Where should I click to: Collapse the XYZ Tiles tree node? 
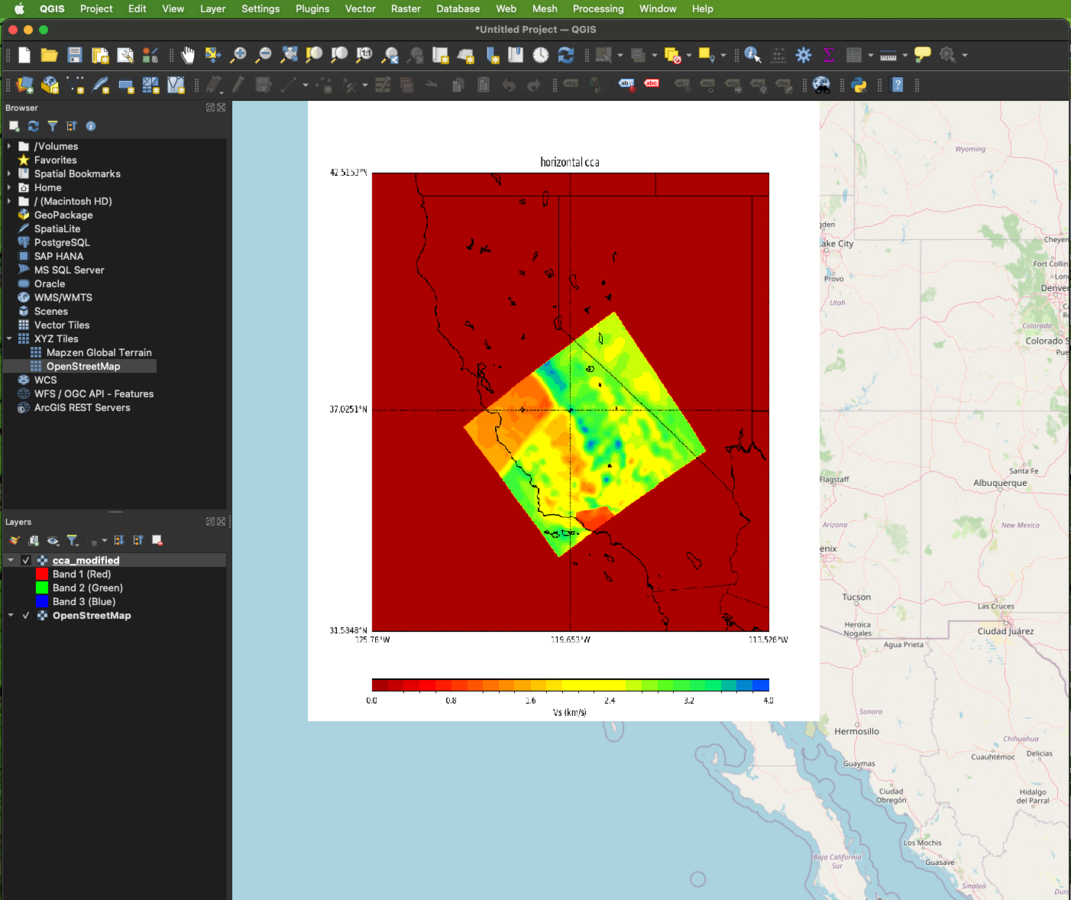point(10,339)
